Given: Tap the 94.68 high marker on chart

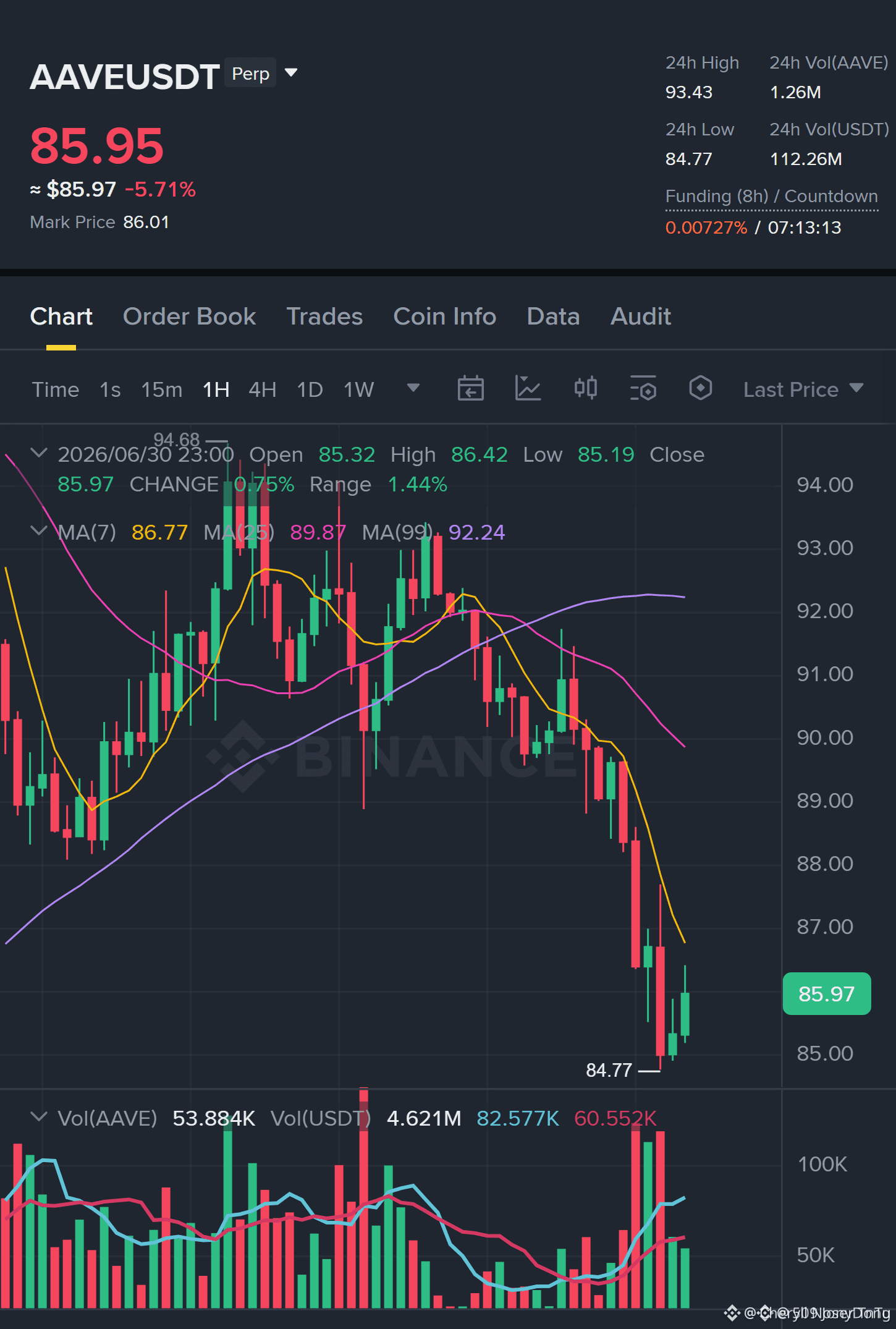Looking at the screenshot, I should click(177, 439).
